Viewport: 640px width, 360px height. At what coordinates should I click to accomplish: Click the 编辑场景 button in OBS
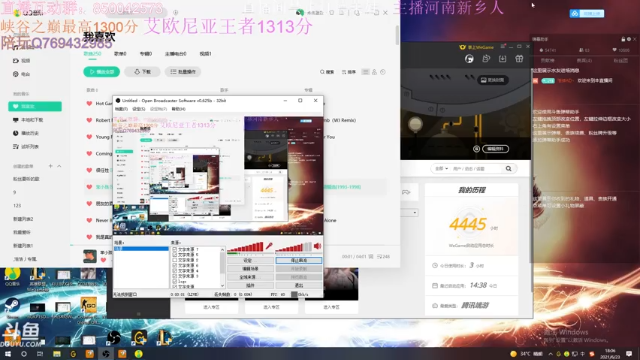click(x=250, y=269)
